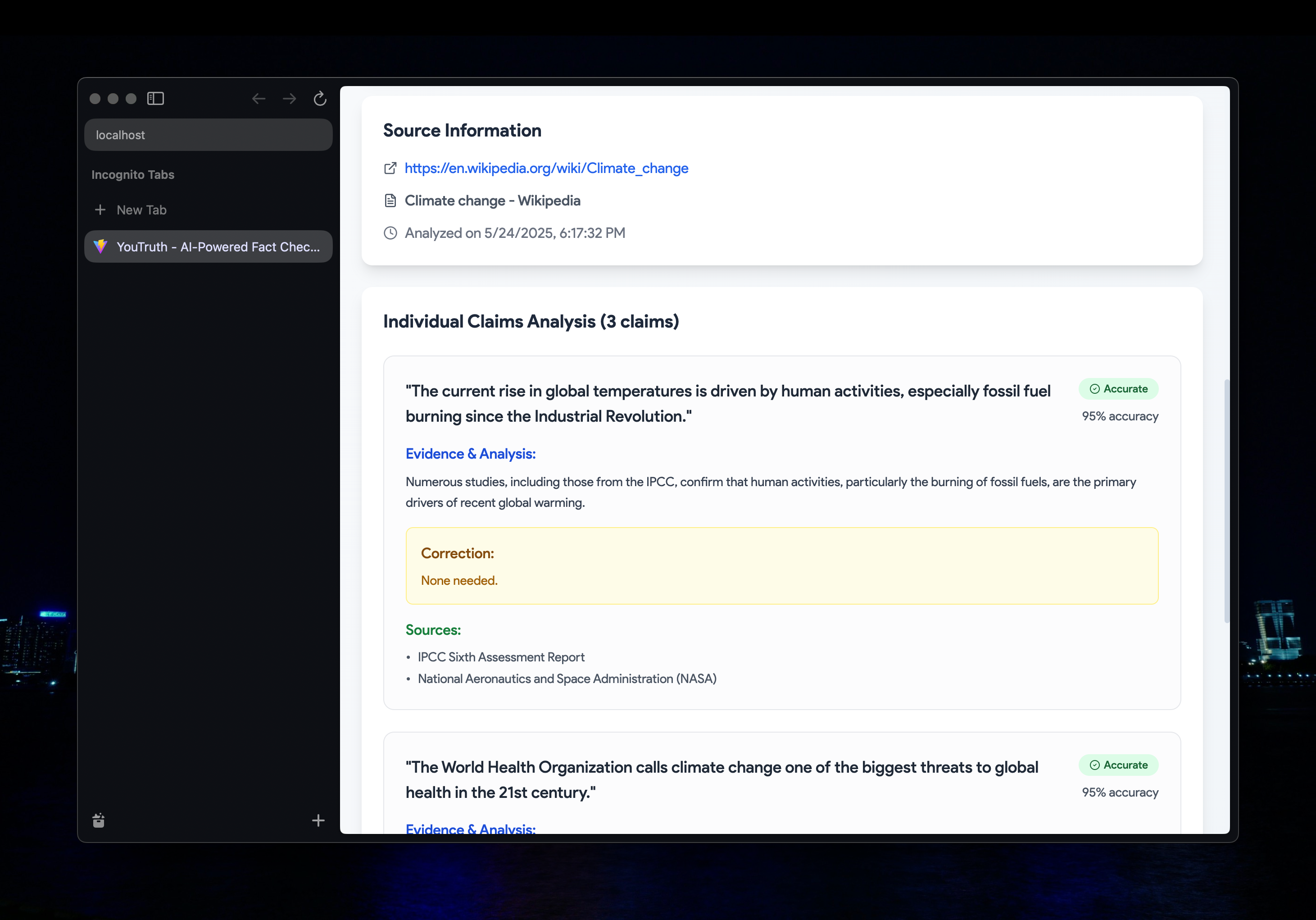Toggle the sidebar panel icon
1316x920 pixels.
[155, 99]
